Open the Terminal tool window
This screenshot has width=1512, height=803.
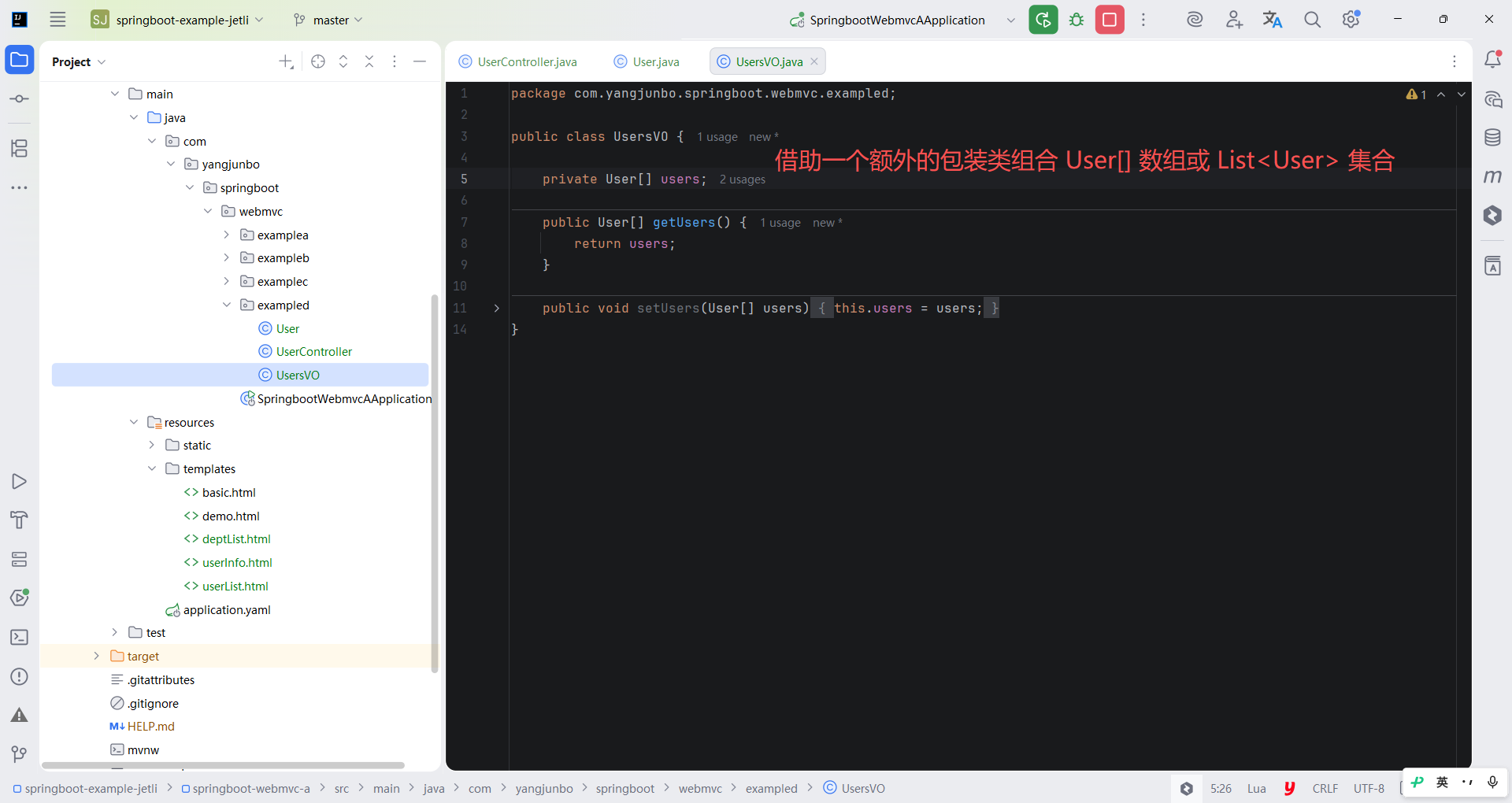[20, 637]
